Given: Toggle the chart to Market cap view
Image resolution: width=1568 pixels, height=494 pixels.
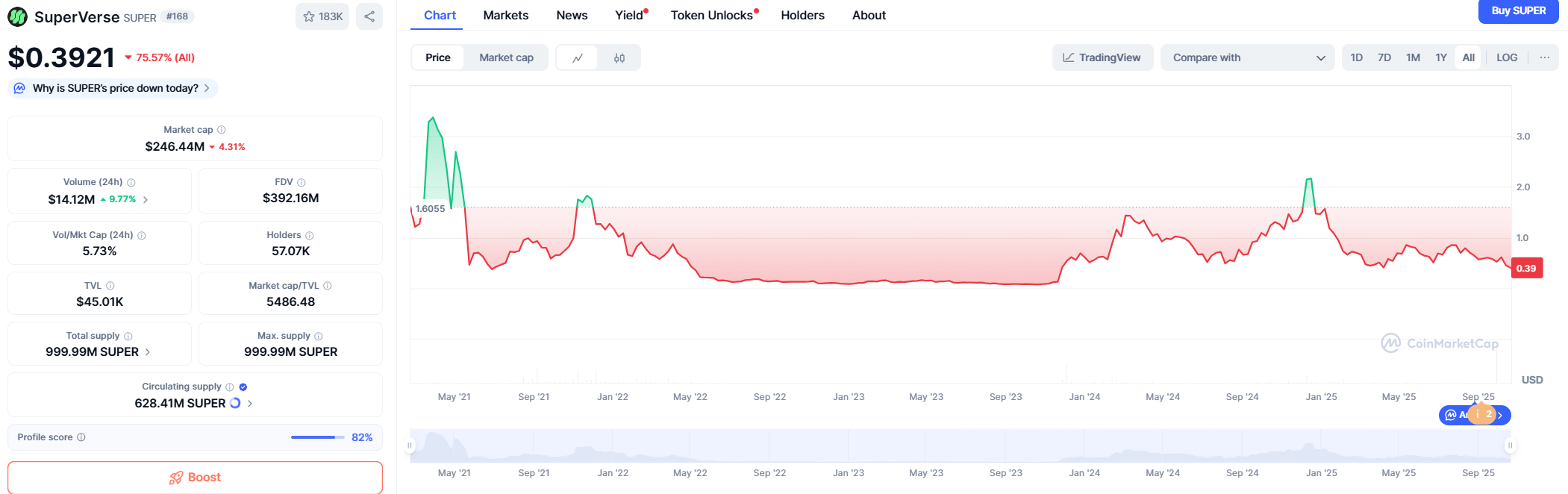Looking at the screenshot, I should click(506, 57).
